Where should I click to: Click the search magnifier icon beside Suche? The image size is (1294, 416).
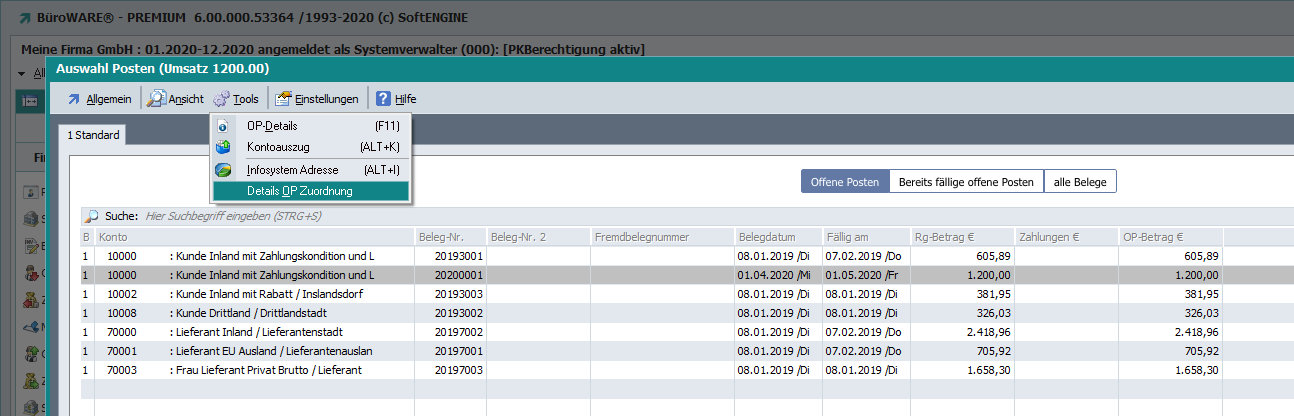92,216
